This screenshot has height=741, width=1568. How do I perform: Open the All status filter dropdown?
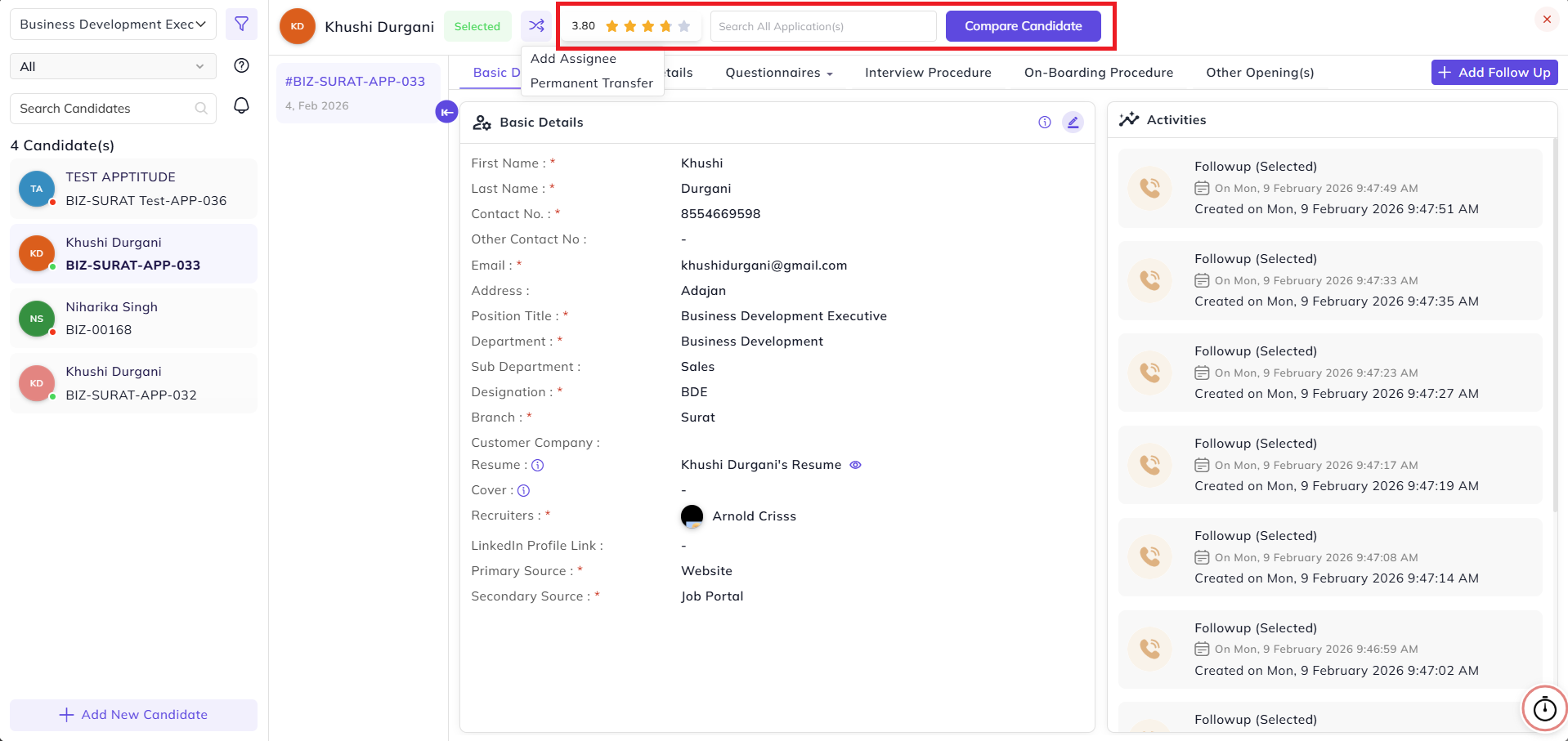tap(113, 66)
